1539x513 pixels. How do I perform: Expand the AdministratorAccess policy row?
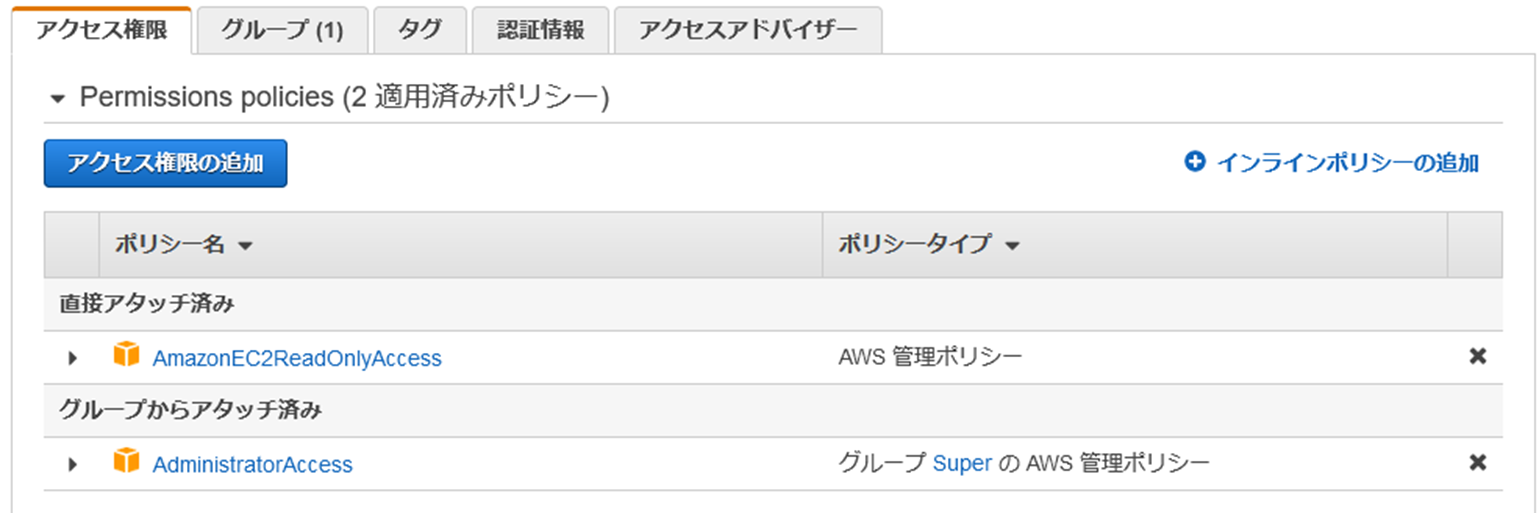coord(72,464)
